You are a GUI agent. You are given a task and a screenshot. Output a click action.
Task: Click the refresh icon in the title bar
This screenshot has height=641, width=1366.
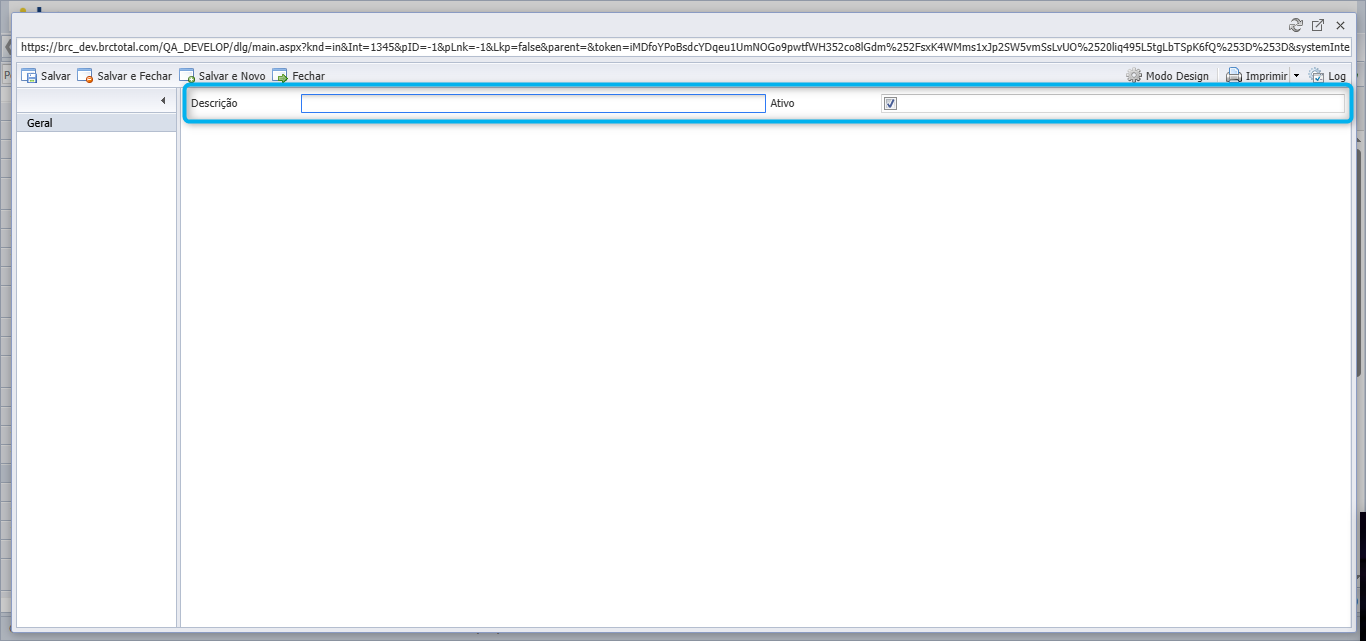[1296, 25]
